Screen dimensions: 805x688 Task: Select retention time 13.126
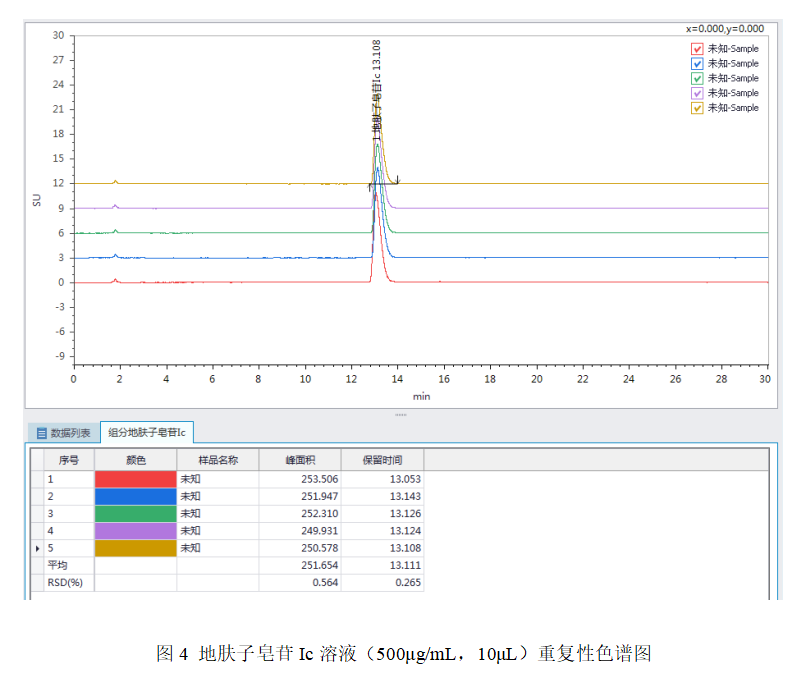(x=405, y=513)
